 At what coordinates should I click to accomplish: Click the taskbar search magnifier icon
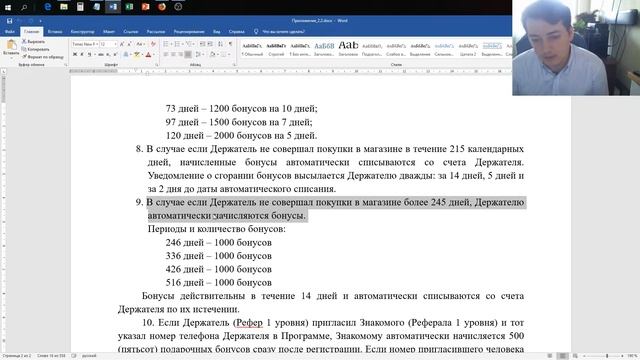(24, 7)
